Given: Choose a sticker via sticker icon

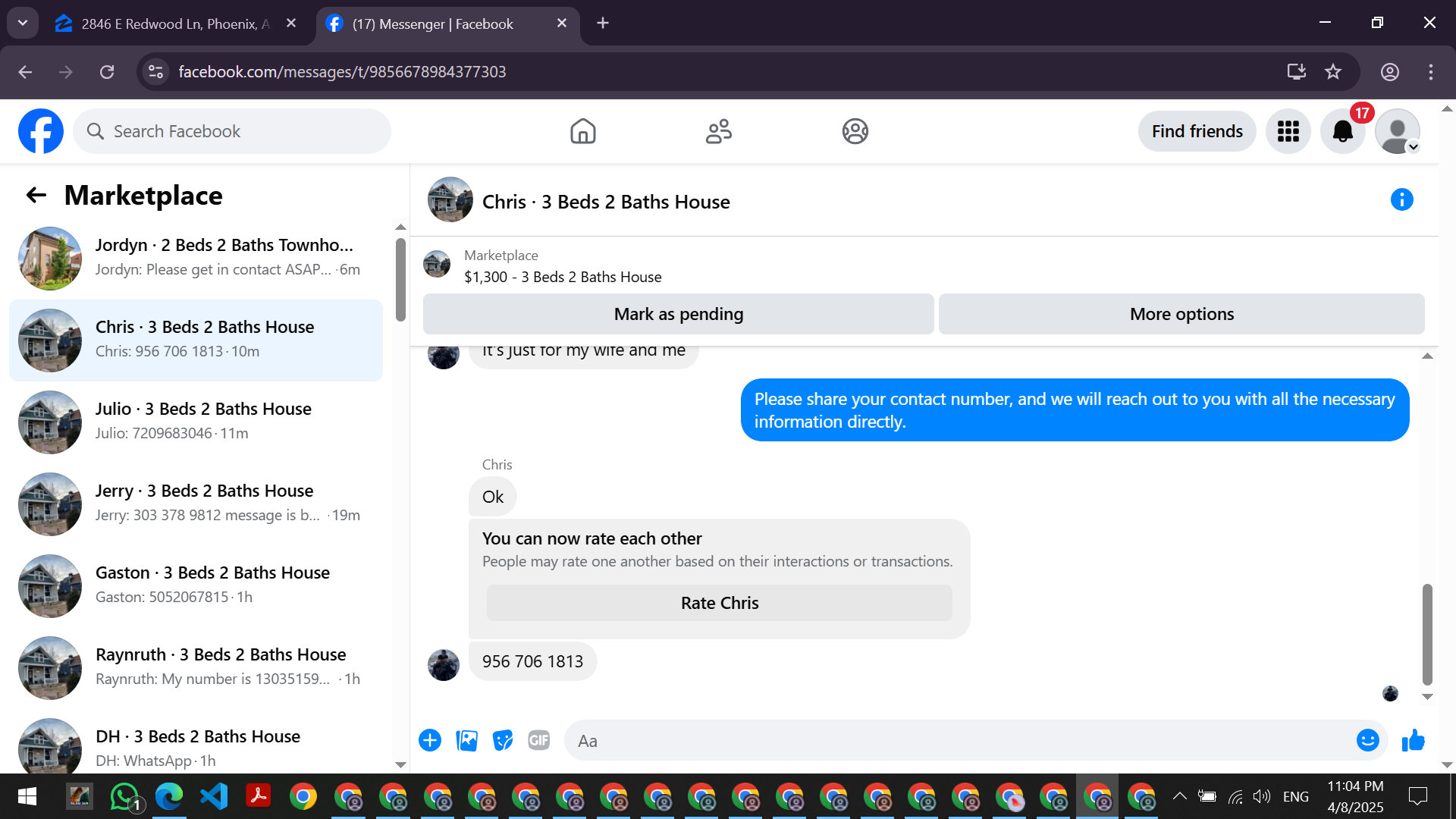Looking at the screenshot, I should [502, 740].
